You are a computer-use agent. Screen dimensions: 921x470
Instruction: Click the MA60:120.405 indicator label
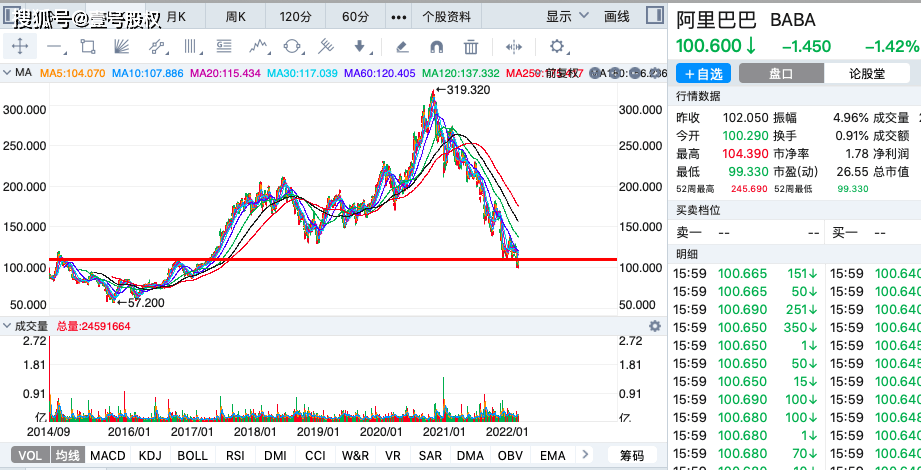[x=380, y=73]
